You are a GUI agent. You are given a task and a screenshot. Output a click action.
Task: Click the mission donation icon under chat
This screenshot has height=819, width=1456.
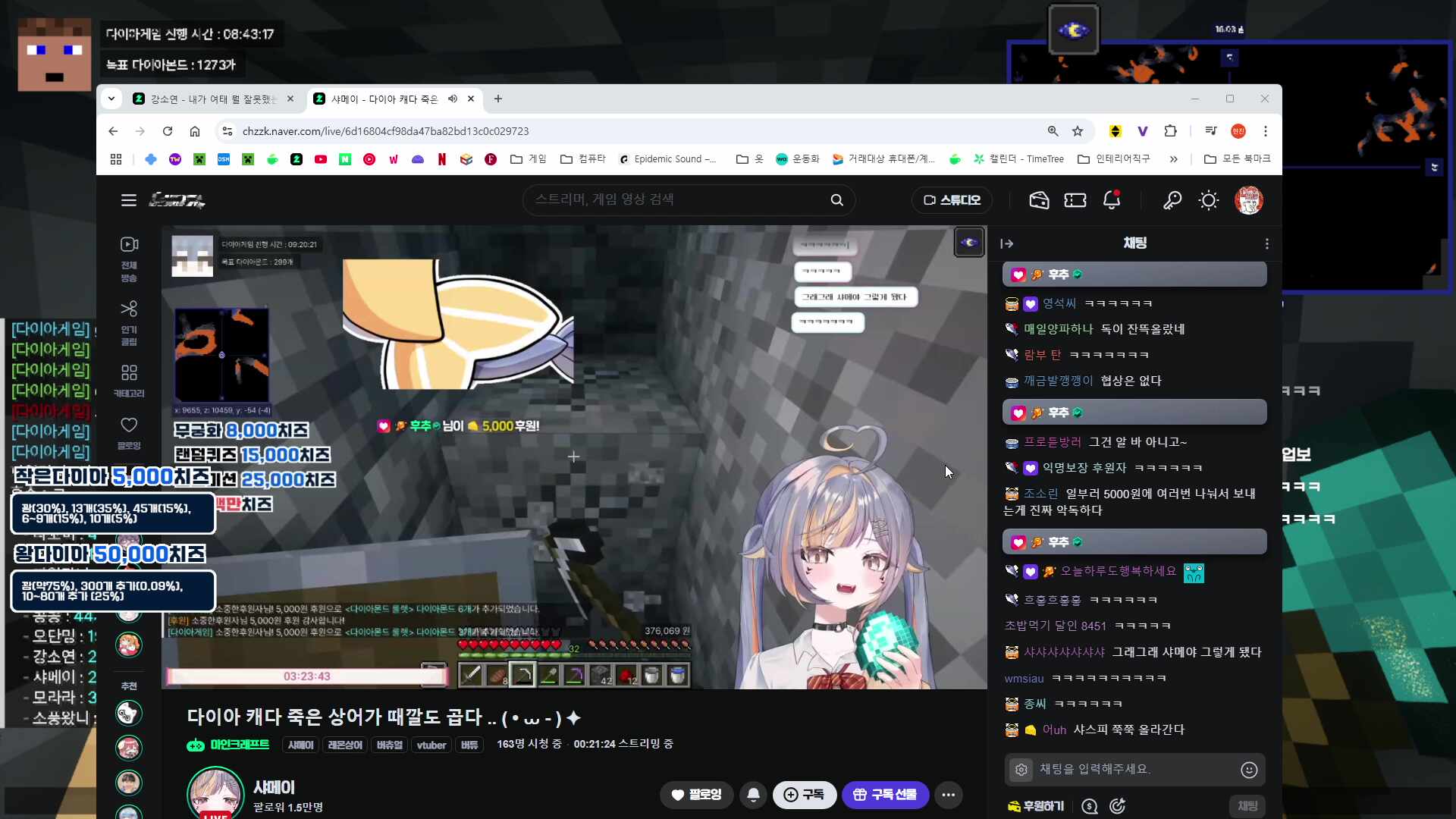click(1117, 806)
